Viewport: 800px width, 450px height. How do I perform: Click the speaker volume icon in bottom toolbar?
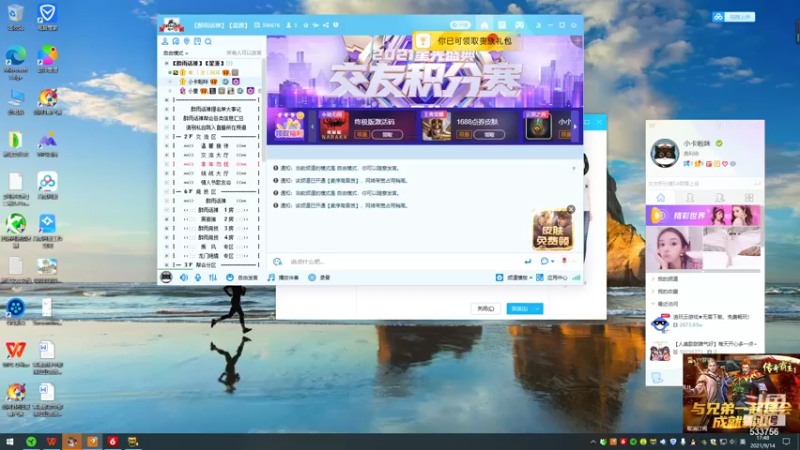tap(184, 277)
